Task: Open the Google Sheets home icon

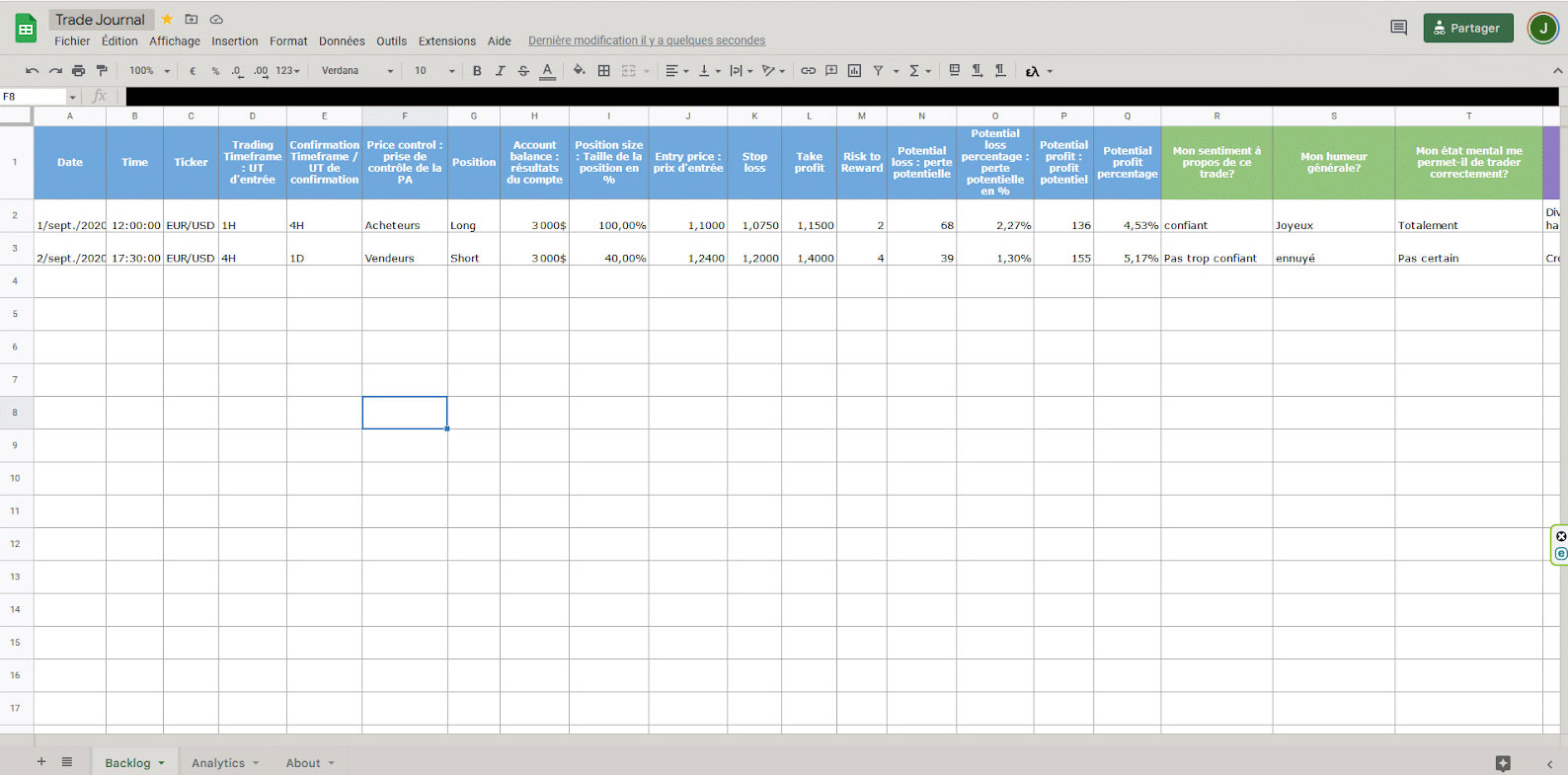Action: (x=26, y=29)
